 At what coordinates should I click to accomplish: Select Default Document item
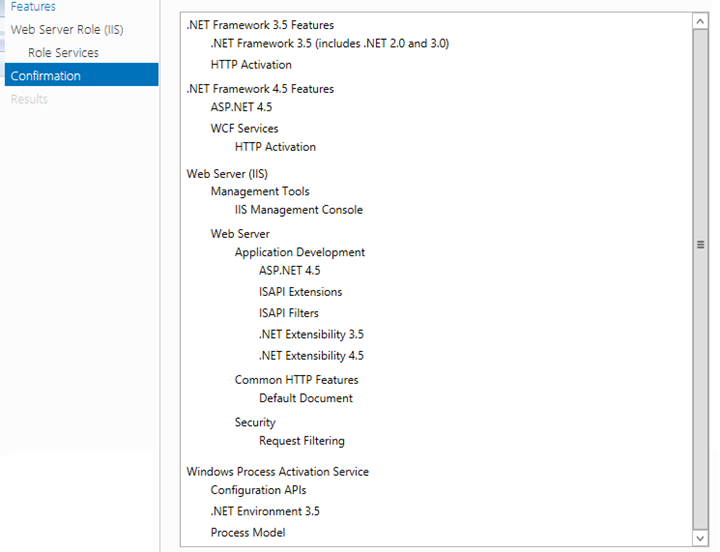(305, 398)
